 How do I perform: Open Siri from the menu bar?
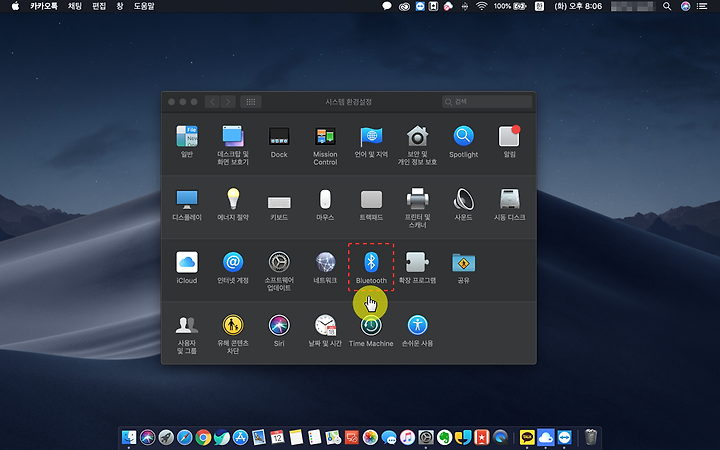[685, 6]
